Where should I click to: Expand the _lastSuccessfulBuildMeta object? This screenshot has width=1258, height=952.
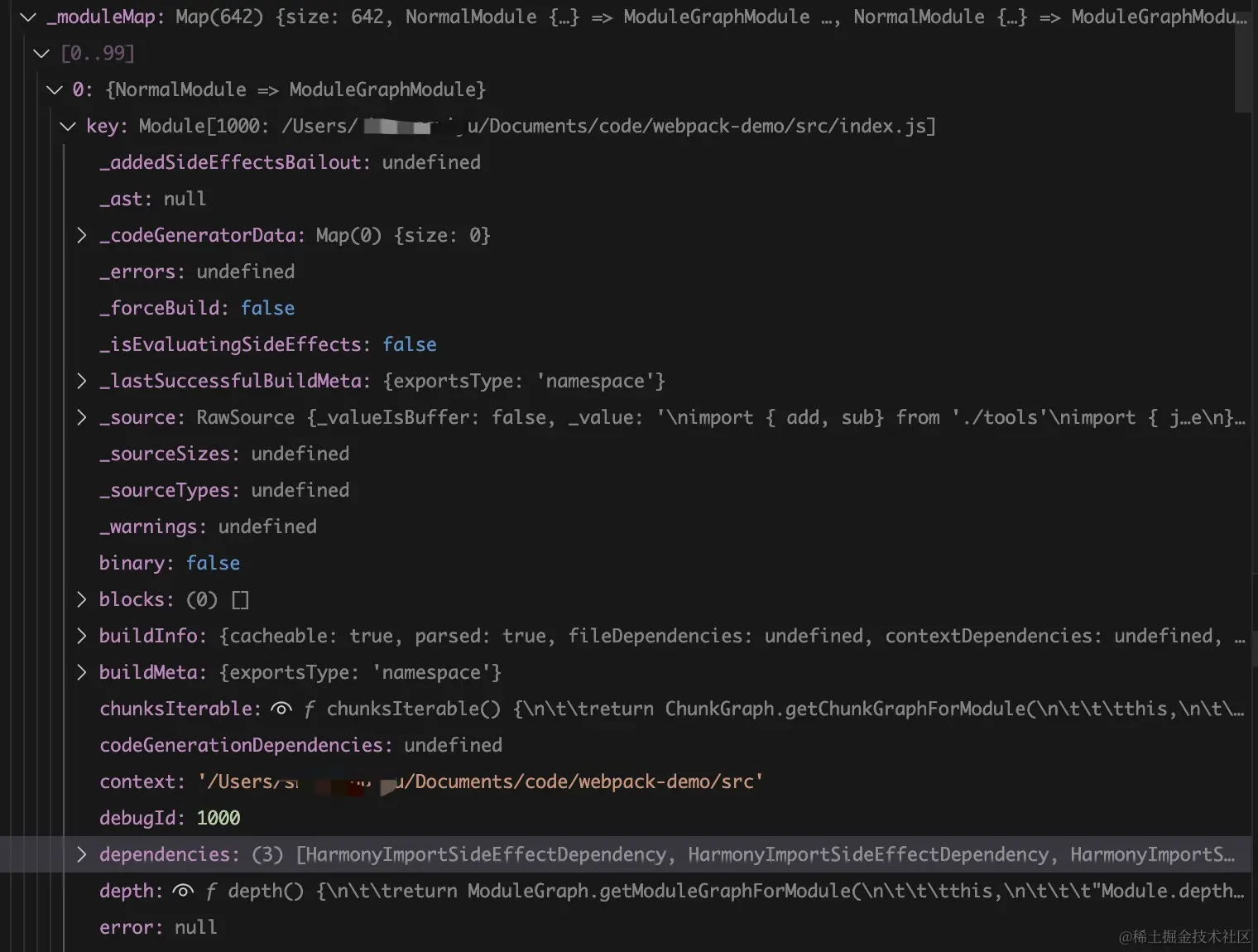click(81, 381)
